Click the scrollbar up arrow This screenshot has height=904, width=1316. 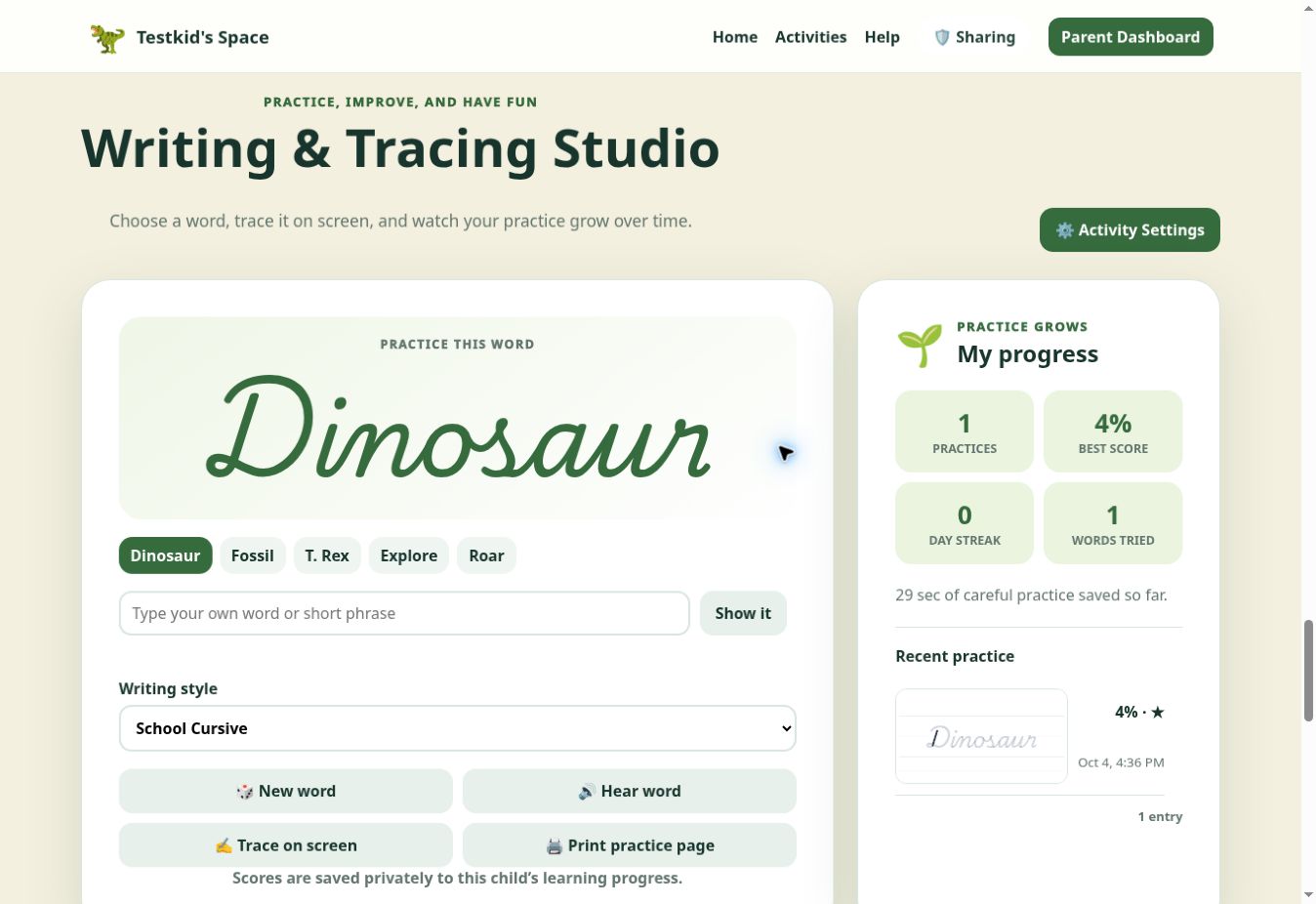click(x=1308, y=8)
